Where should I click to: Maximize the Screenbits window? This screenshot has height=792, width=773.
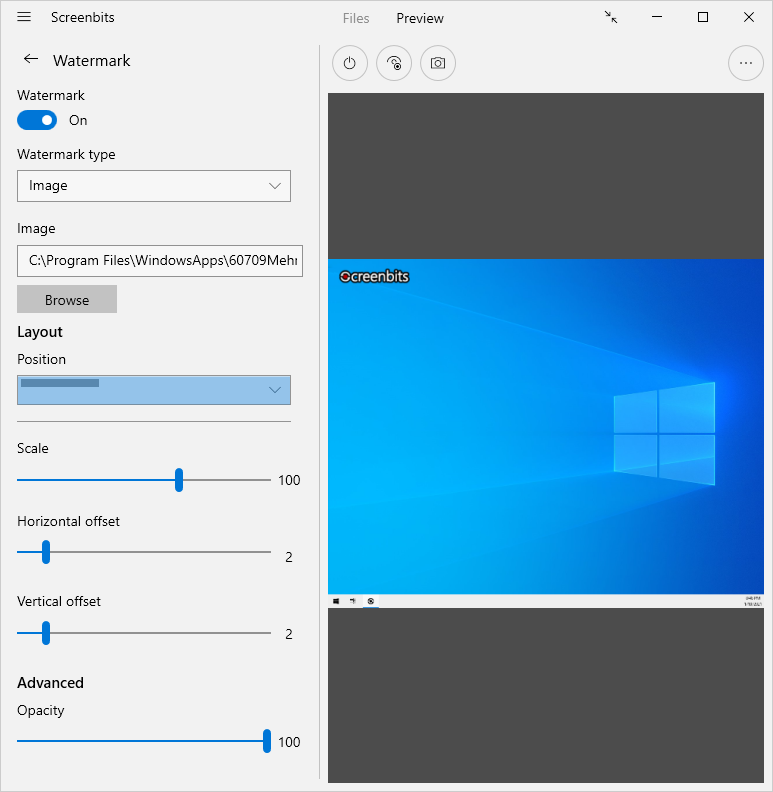703,17
